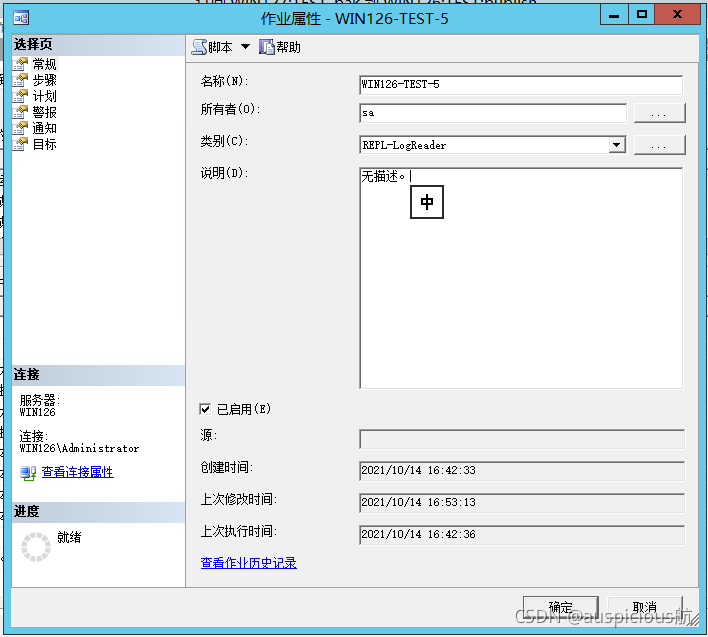Click the 脚本 toolbar button
The height and width of the screenshot is (637, 708).
click(212, 47)
